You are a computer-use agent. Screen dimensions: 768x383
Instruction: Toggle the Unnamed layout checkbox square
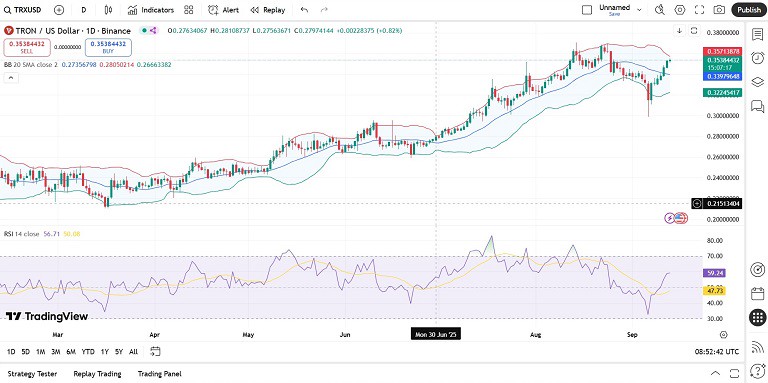(x=587, y=10)
